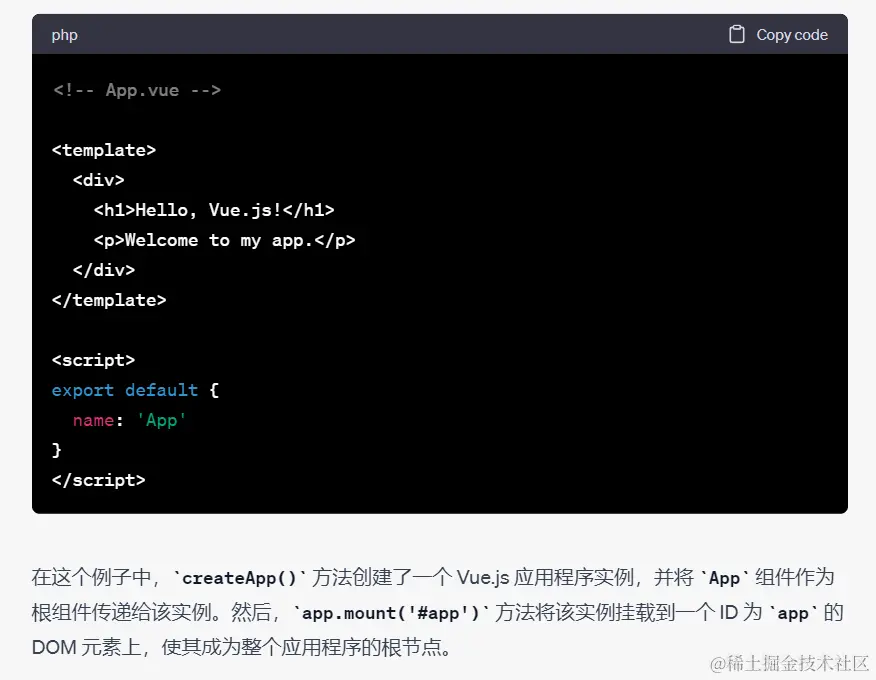Click the "Copy code" button label
The height and width of the screenshot is (680, 876).
click(792, 35)
